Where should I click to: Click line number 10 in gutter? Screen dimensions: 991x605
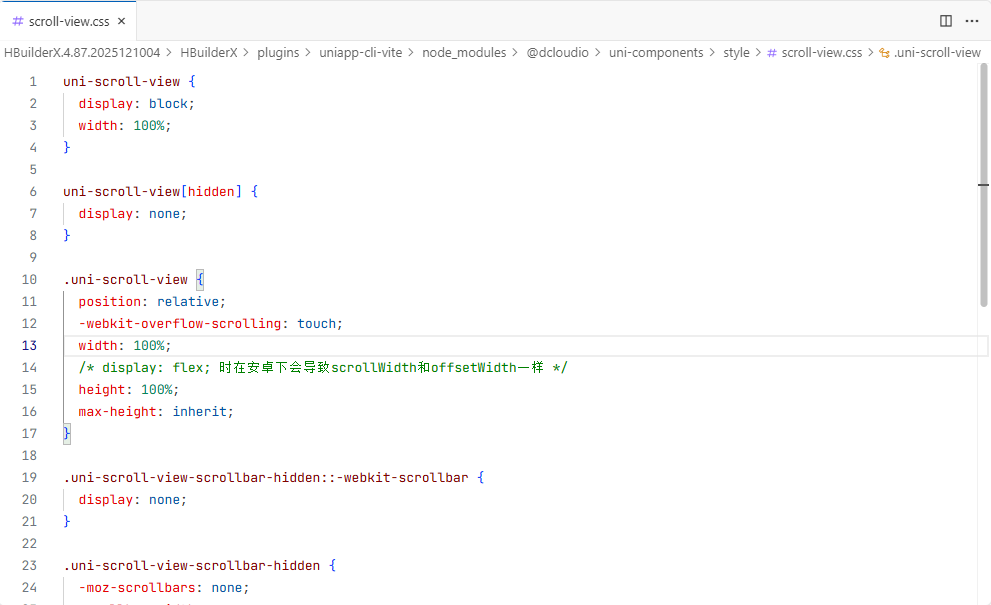tap(29, 279)
